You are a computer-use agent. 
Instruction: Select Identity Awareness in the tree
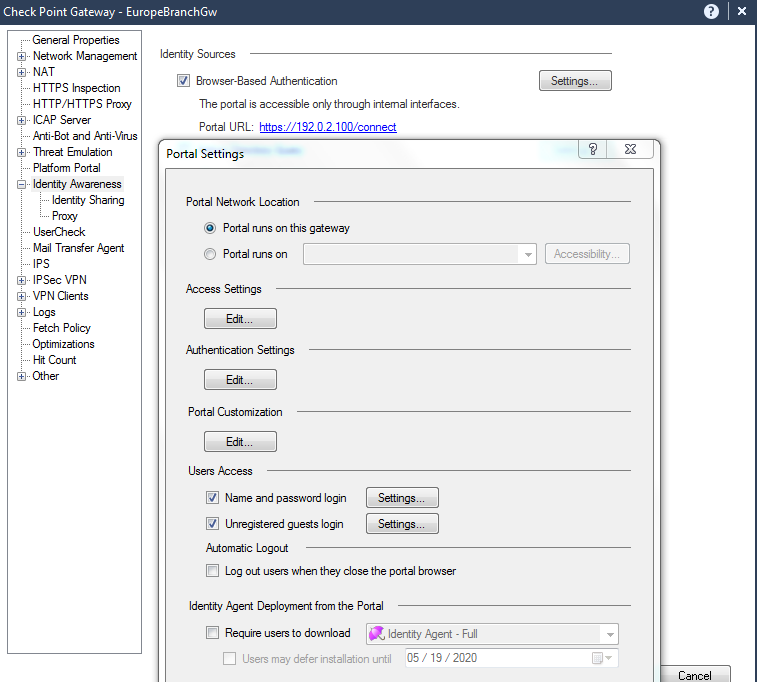(x=77, y=184)
